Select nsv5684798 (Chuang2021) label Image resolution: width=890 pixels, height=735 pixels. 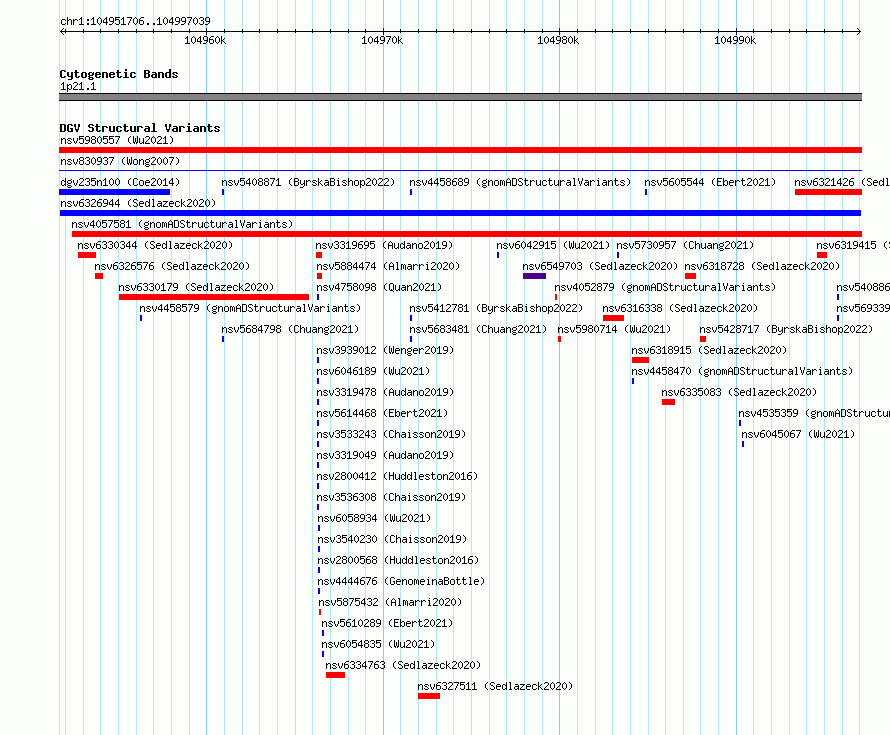pos(290,329)
